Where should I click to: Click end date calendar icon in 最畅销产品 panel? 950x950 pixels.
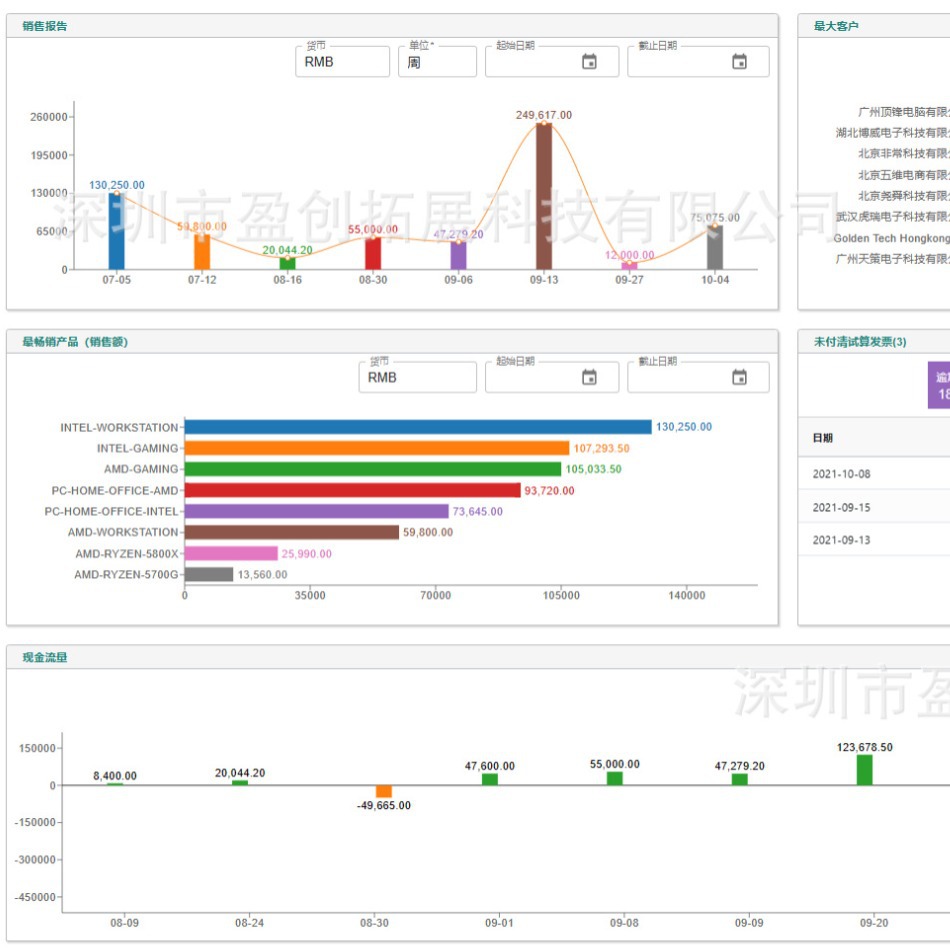coord(739,378)
